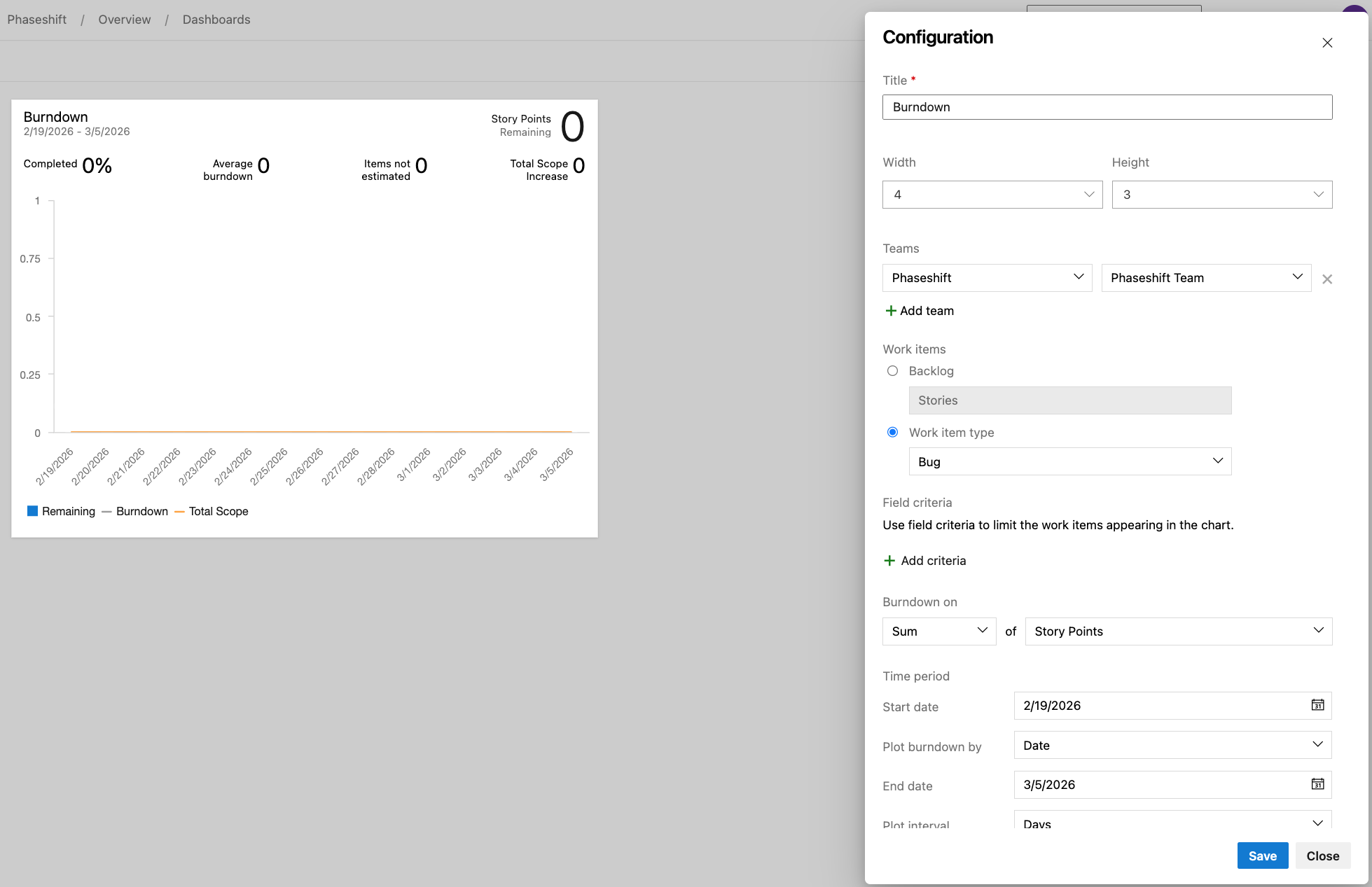Click the Save button
The image size is (1372, 887).
tap(1262, 855)
